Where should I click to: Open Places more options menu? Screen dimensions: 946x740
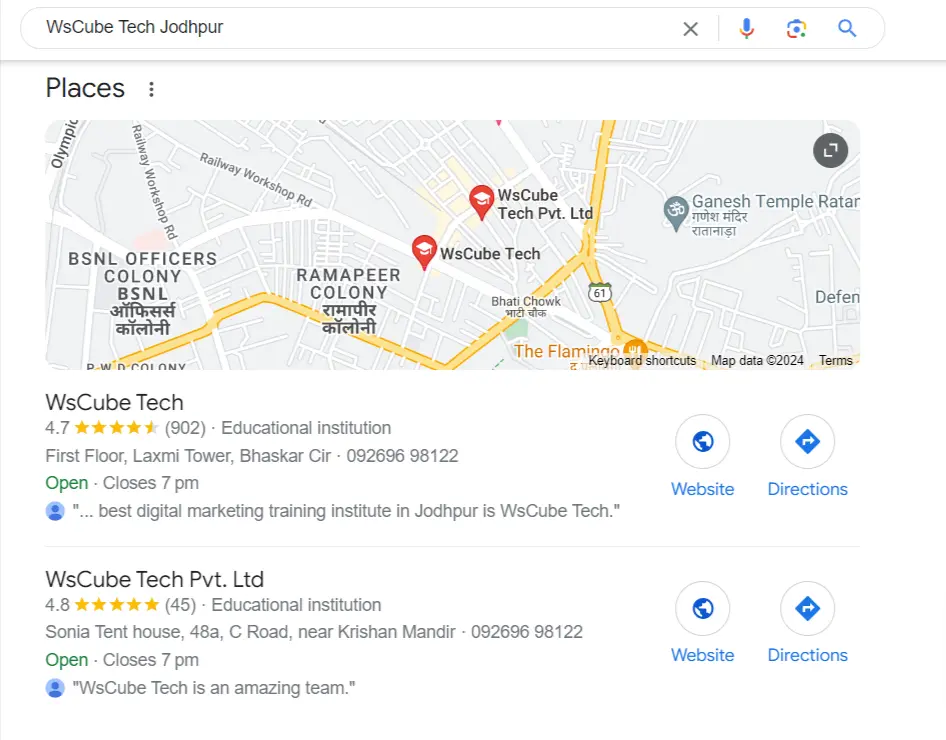click(151, 89)
